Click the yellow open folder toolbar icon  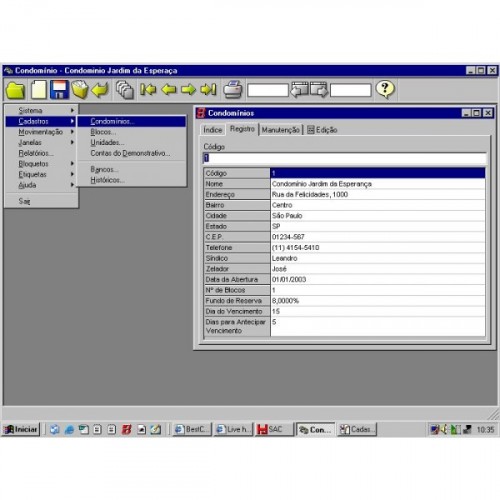15,90
